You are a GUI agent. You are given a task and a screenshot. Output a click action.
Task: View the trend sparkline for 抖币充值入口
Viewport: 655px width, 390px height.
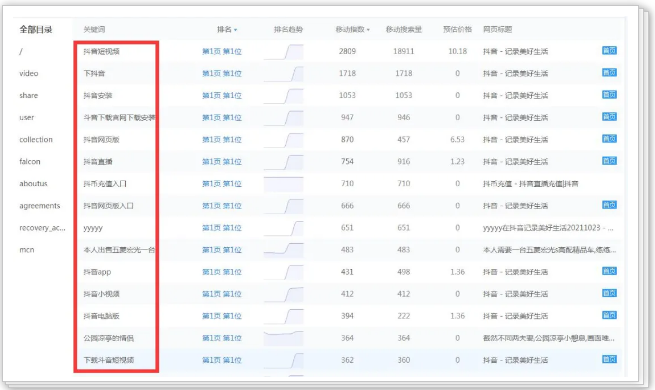coord(284,184)
